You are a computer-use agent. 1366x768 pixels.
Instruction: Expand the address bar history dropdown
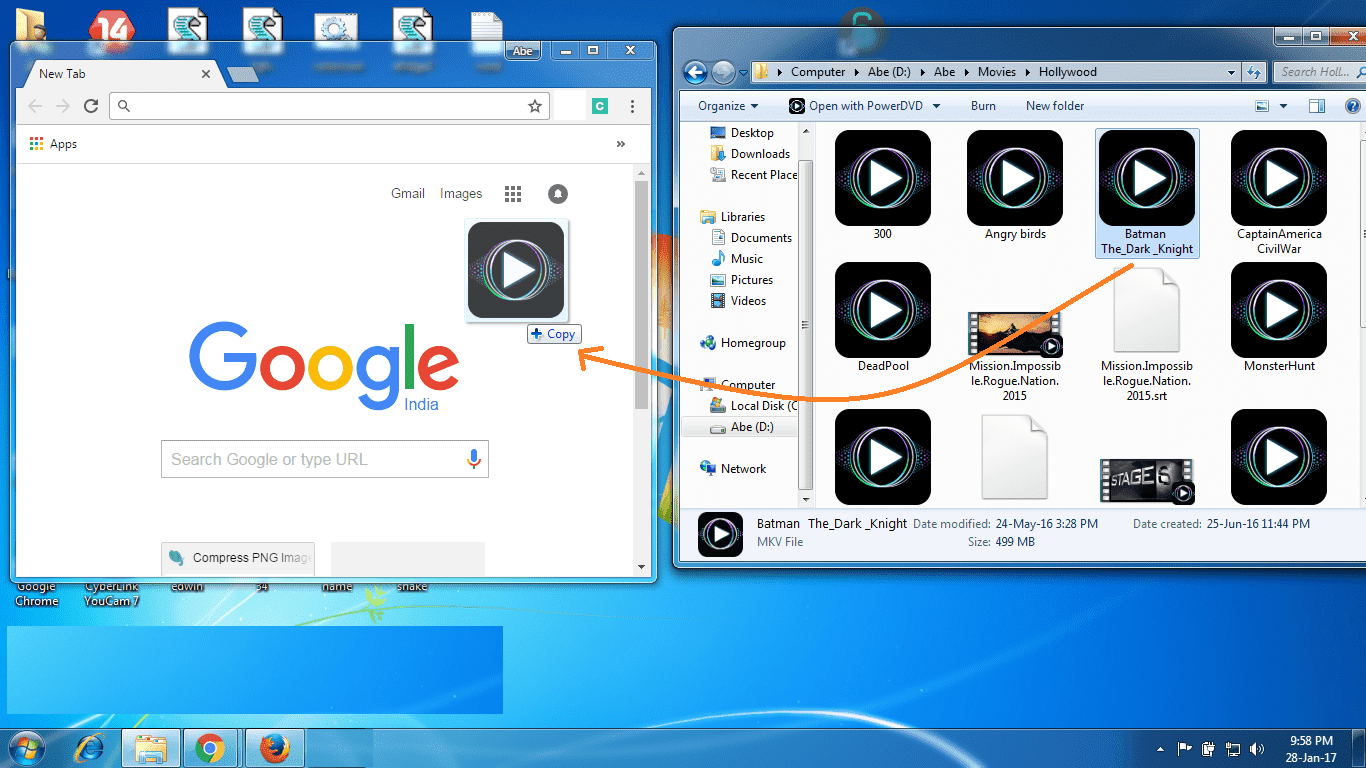coord(1232,72)
